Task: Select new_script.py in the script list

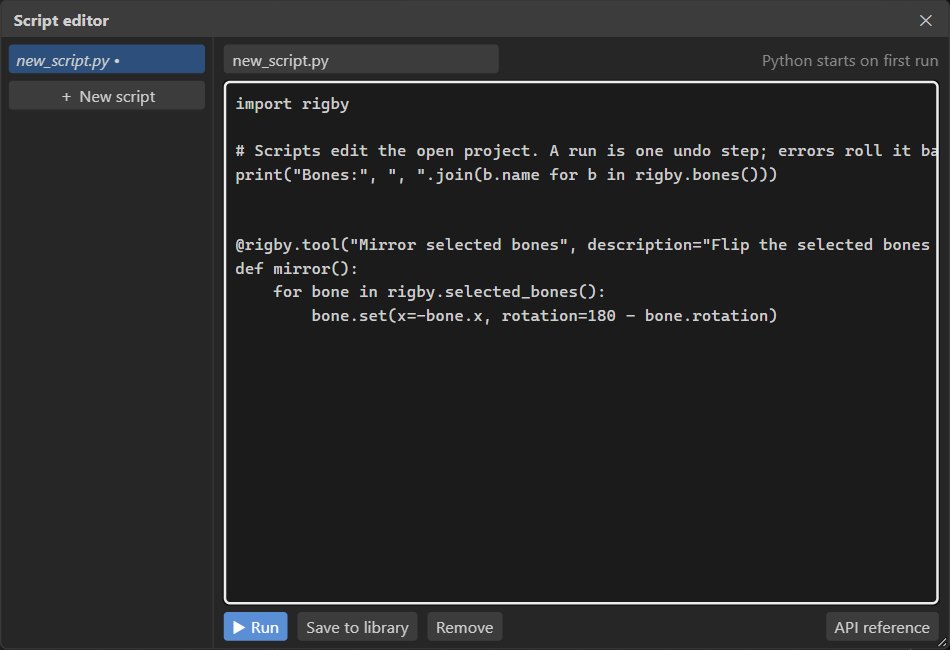Action: tap(107, 60)
